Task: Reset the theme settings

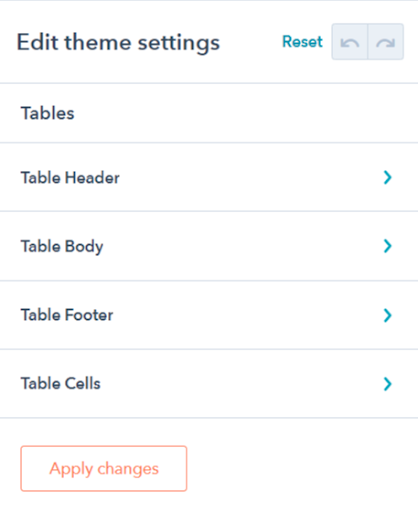Action: click(302, 42)
